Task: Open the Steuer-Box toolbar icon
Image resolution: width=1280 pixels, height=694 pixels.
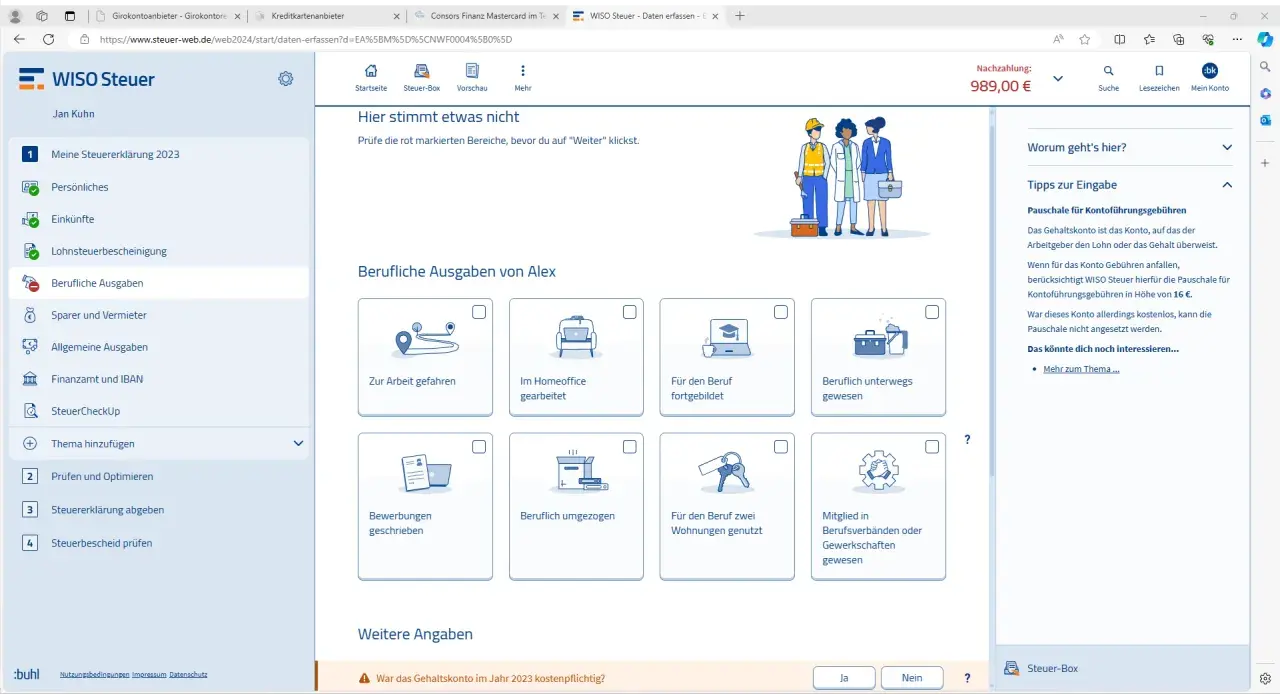Action: tap(422, 71)
